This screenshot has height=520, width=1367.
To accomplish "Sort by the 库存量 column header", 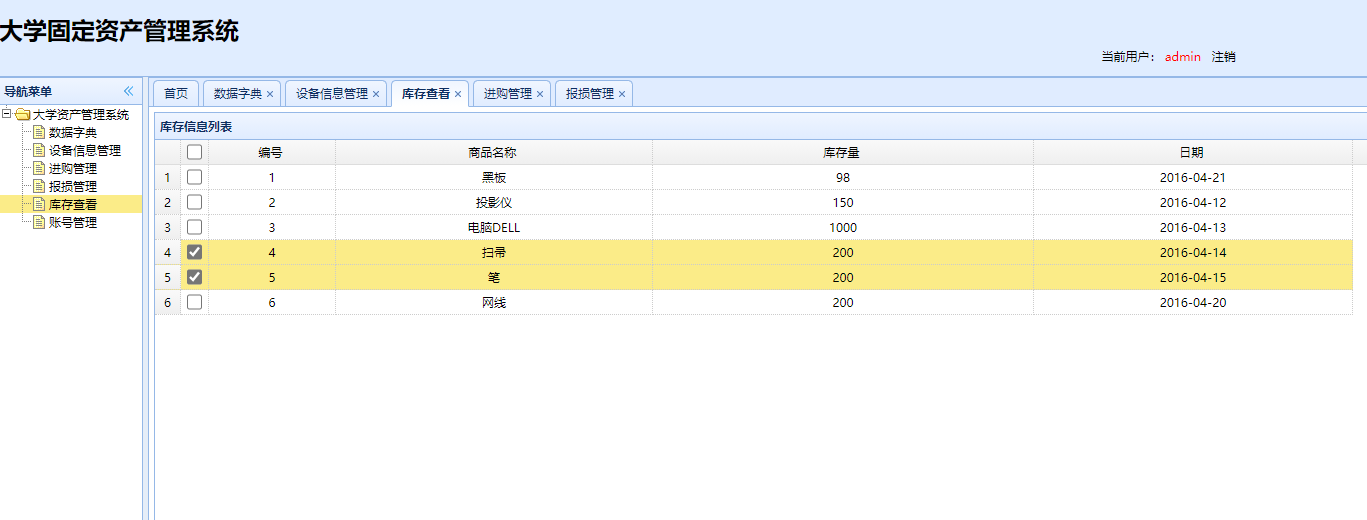I will [842, 152].
